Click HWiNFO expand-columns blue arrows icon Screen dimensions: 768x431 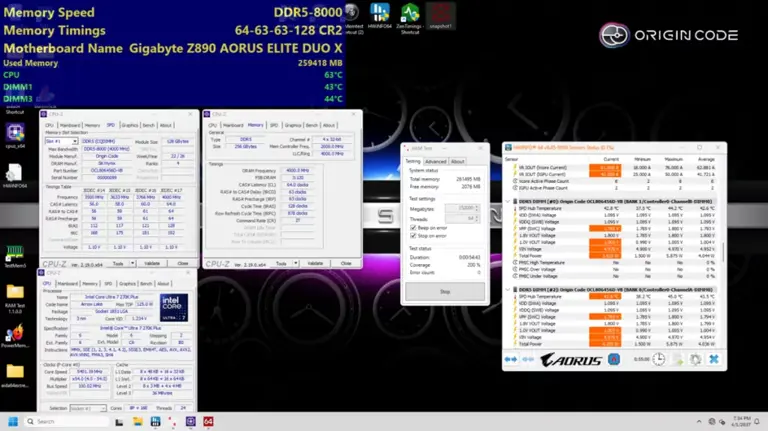[x=511, y=359]
